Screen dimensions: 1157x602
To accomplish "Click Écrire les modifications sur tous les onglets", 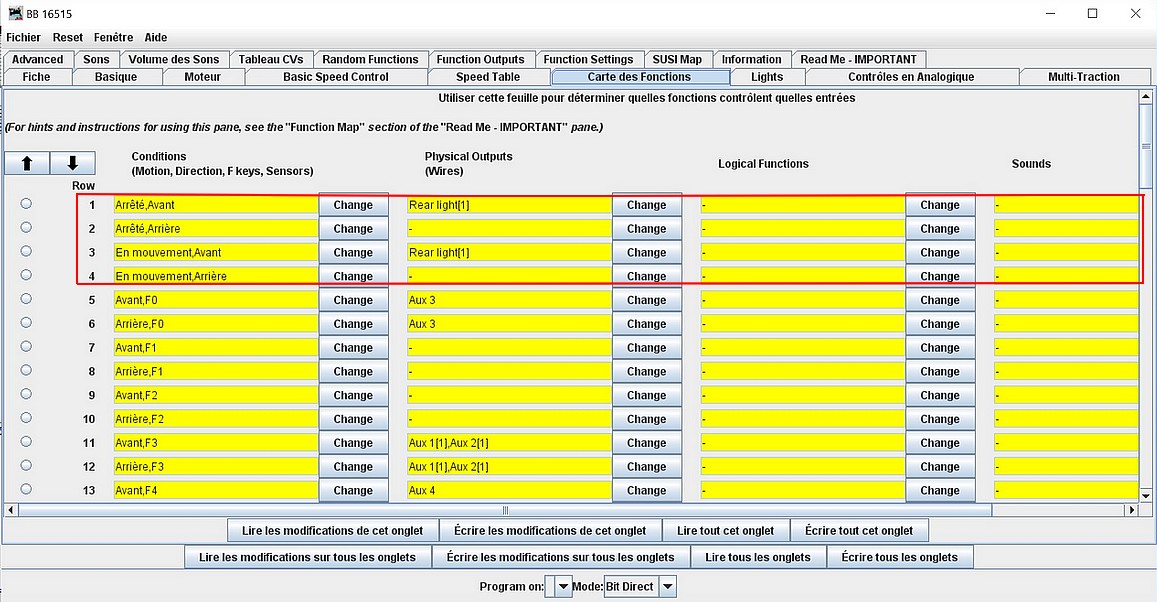I will pos(560,557).
